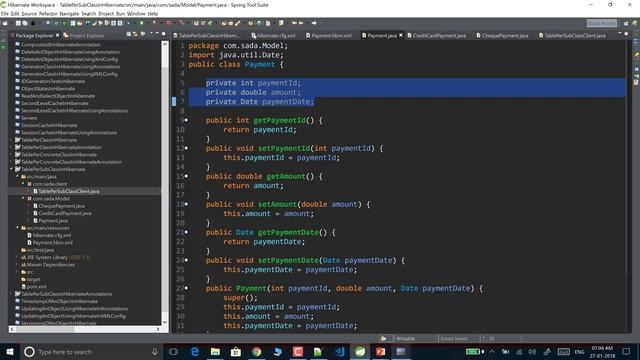This screenshot has height=360, width=640.
Task: Open the notification center icon
Action: pos(627,351)
